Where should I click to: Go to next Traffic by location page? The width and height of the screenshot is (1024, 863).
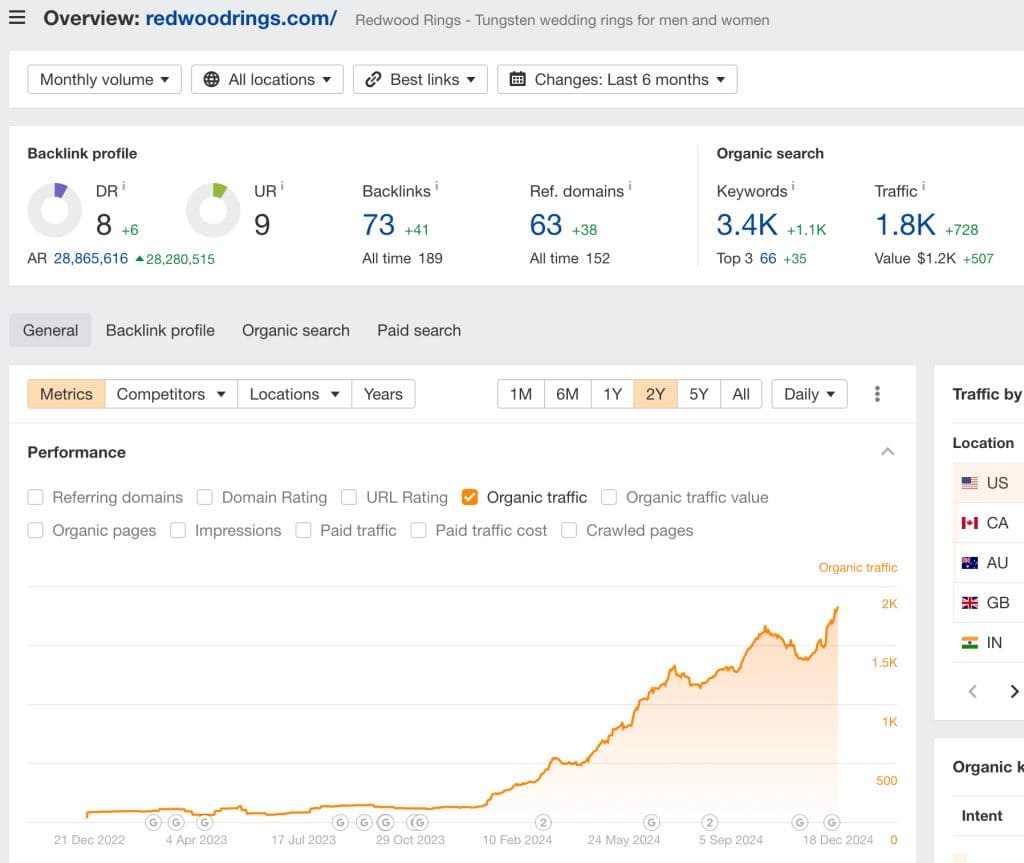pos(1014,691)
